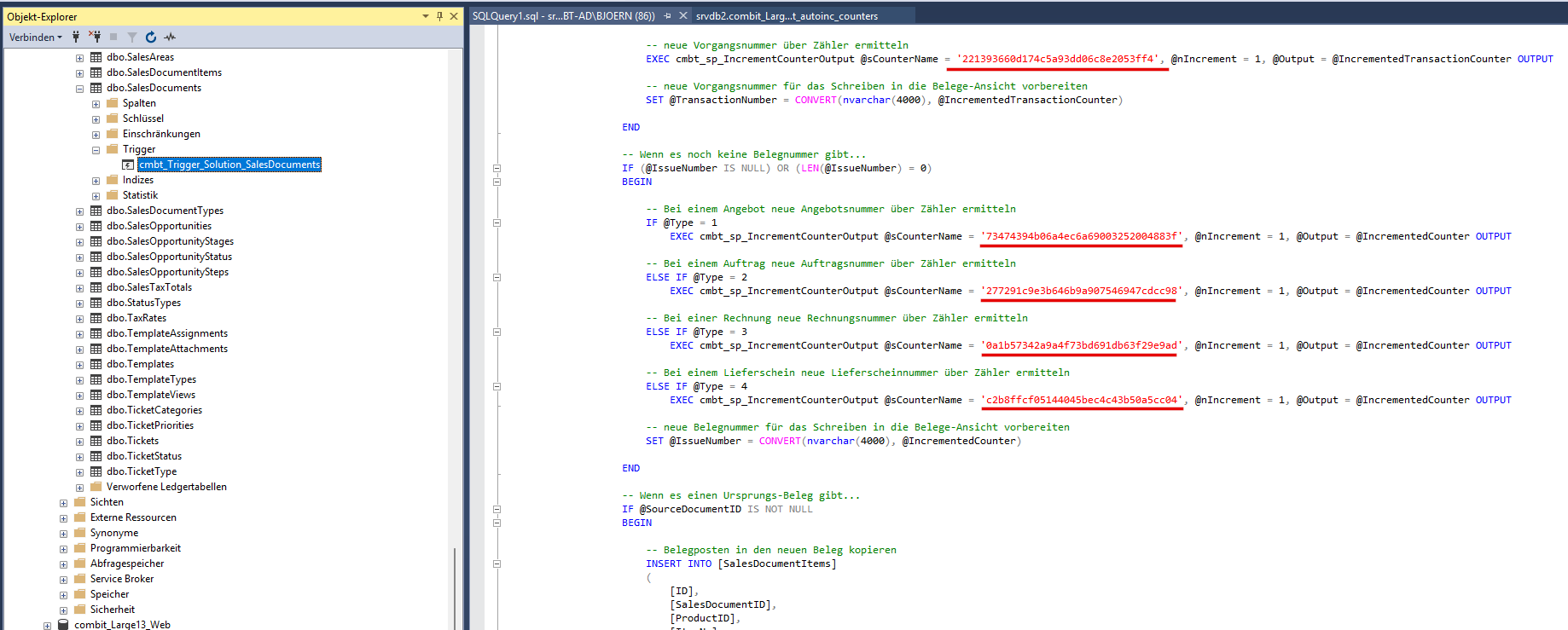Image resolution: width=1568 pixels, height=630 pixels.
Task: Collapse the dbo.SalesDocuments table node
Action: click(x=79, y=88)
